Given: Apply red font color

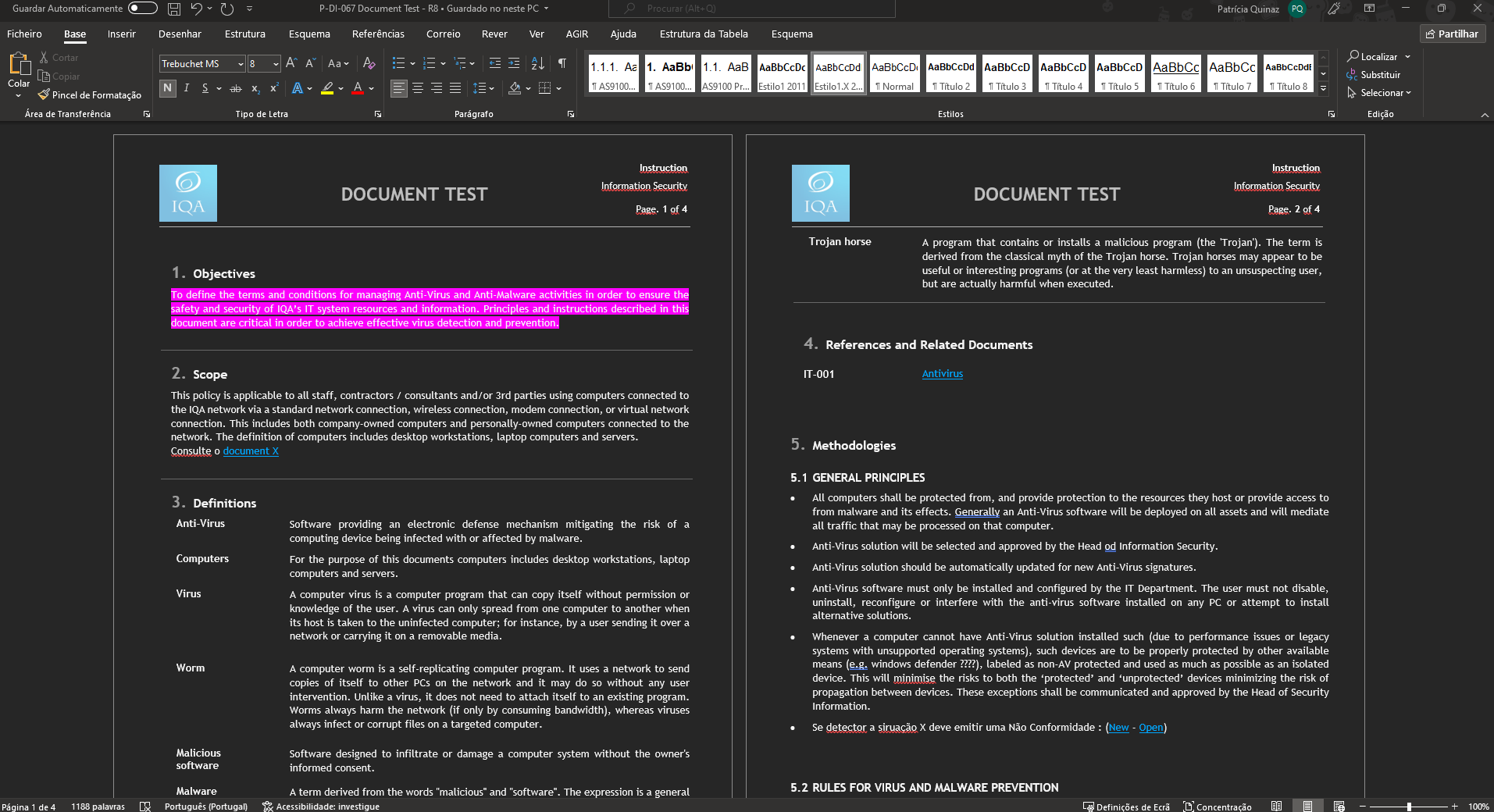Looking at the screenshot, I should click(358, 88).
